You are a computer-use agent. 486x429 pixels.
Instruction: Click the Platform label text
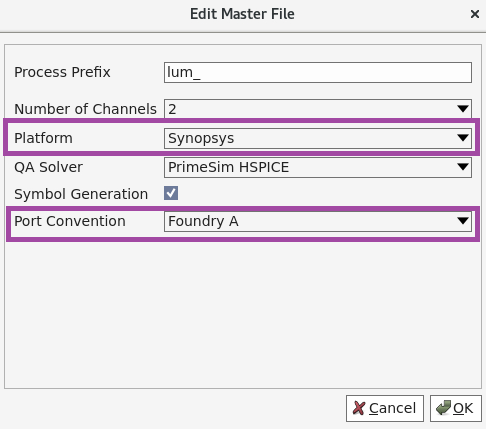click(x=43, y=138)
